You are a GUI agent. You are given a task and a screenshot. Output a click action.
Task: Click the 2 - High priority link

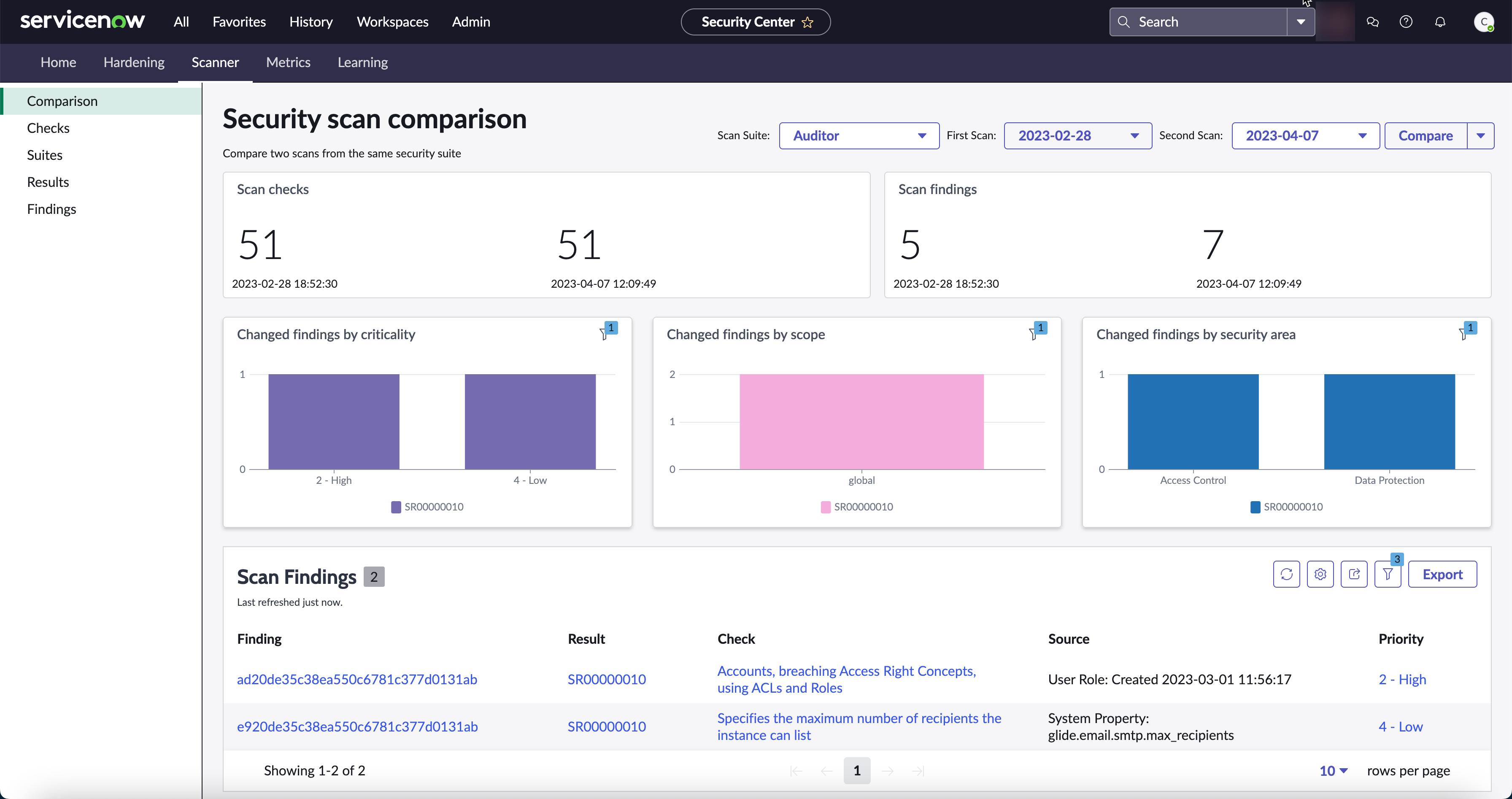point(1402,679)
